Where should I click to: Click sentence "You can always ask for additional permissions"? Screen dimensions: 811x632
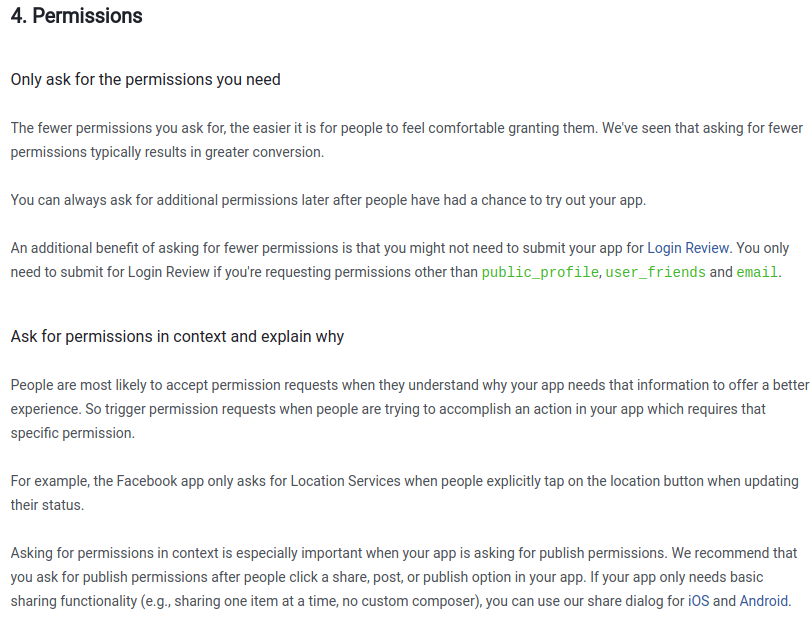(x=328, y=200)
